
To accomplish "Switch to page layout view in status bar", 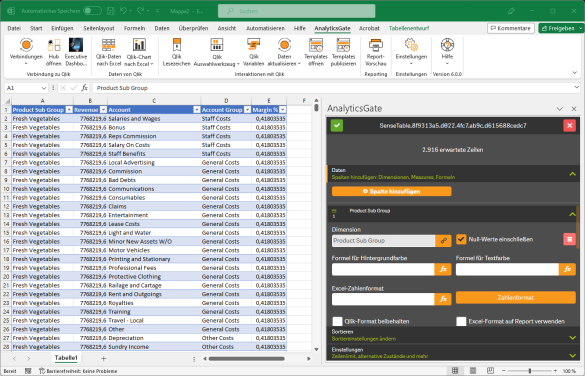I will point(473,370).
